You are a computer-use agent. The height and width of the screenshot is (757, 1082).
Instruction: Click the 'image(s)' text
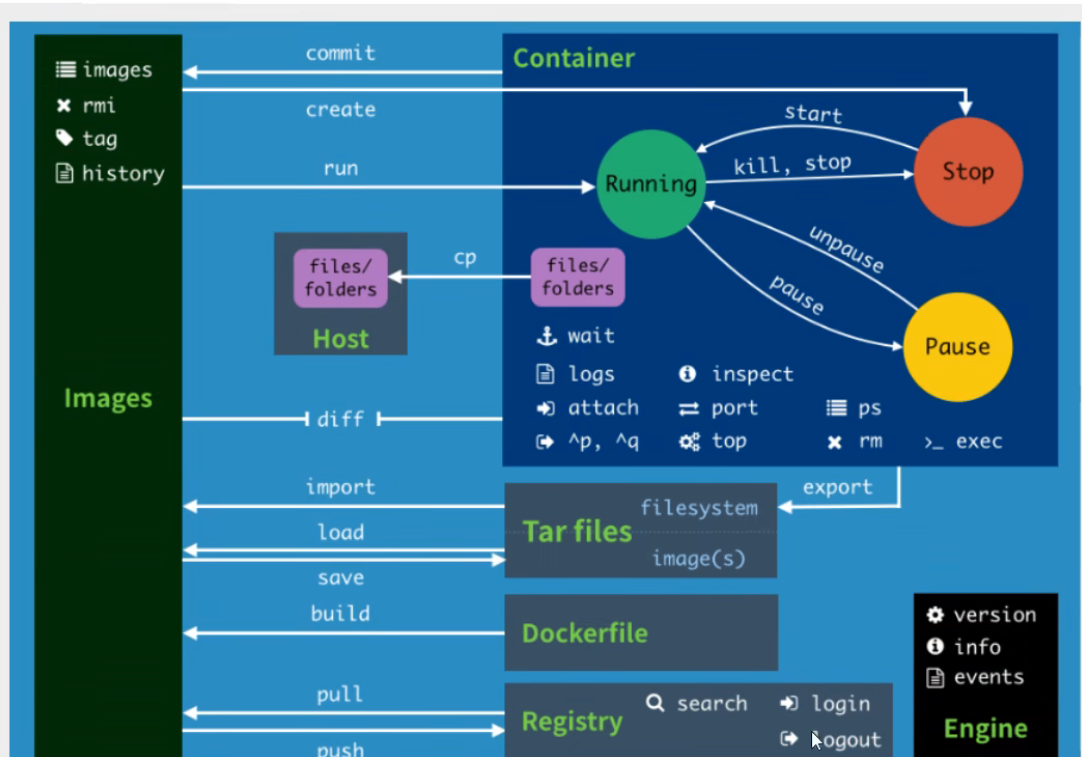699,558
